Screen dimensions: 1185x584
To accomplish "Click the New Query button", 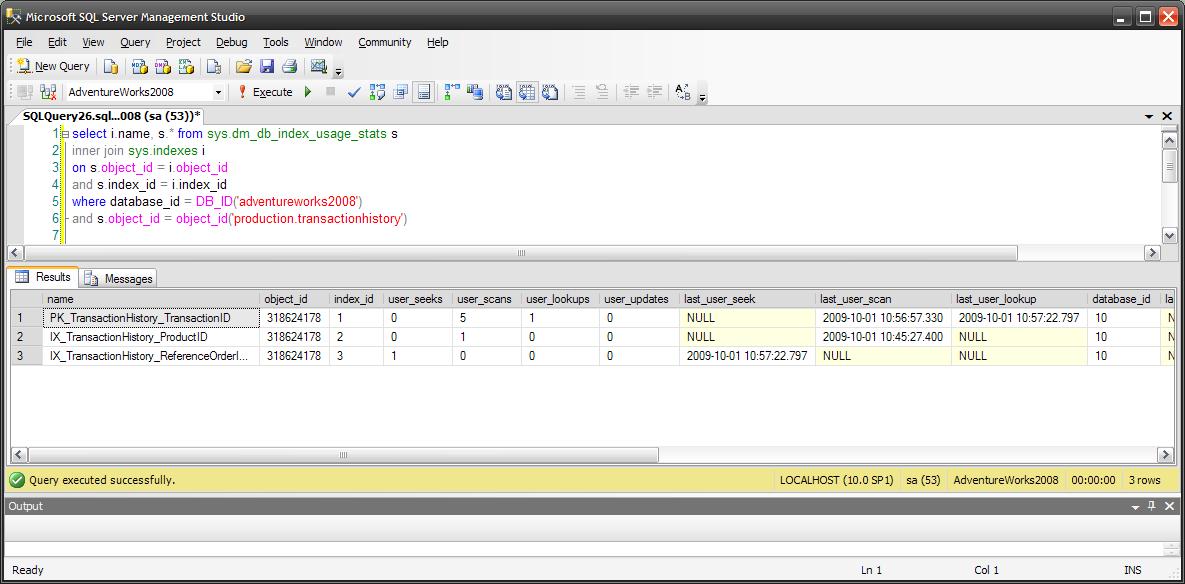I will tap(54, 66).
